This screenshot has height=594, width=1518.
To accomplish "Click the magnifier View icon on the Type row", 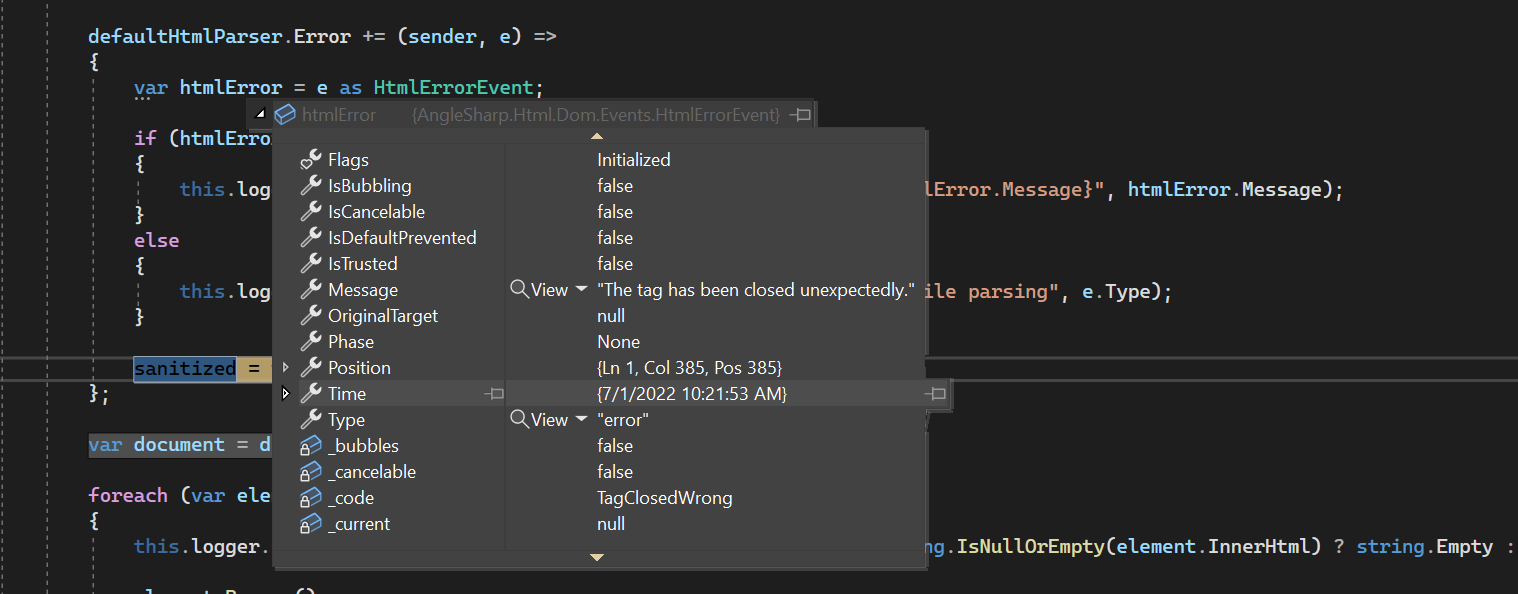I will point(521,419).
